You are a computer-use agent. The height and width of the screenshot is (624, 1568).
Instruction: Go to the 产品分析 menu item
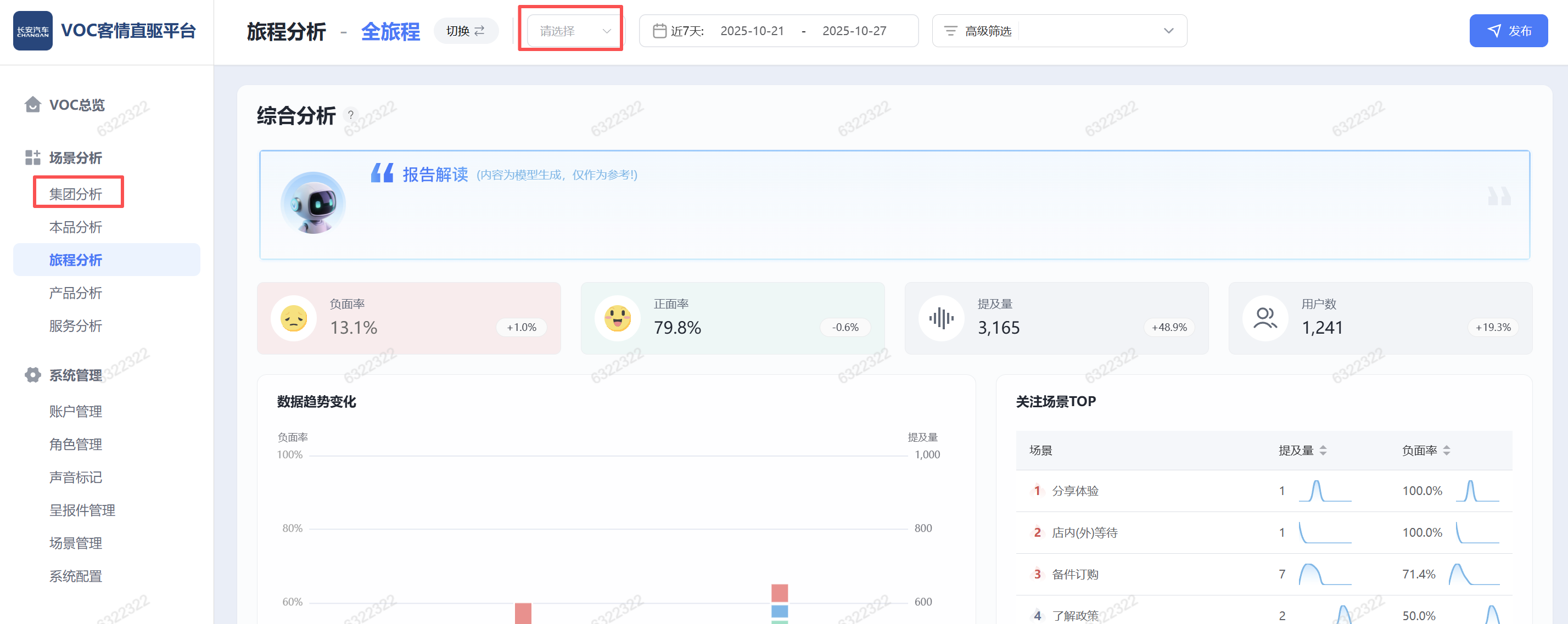pyautogui.click(x=76, y=293)
